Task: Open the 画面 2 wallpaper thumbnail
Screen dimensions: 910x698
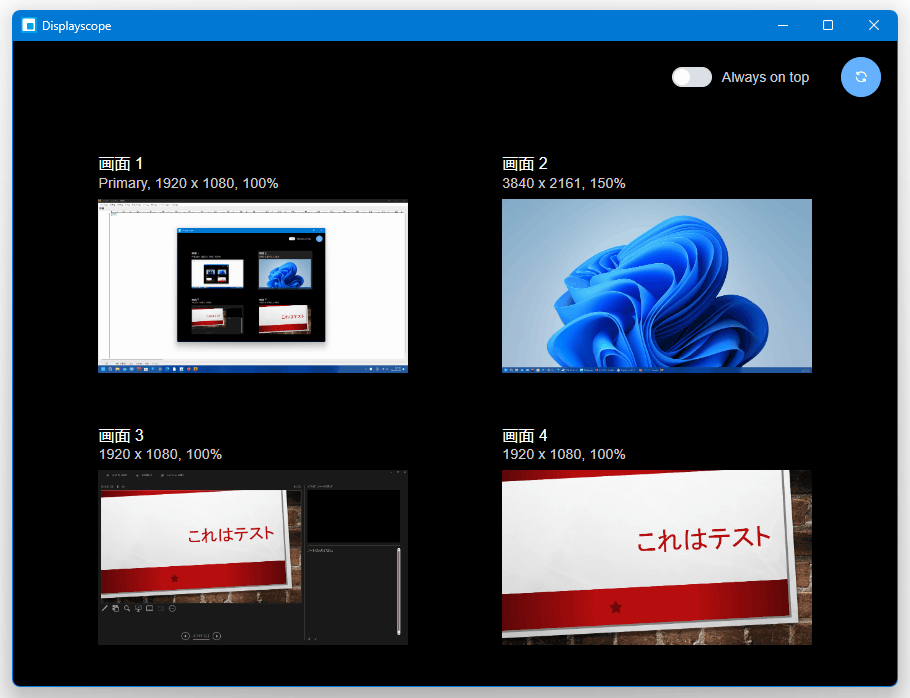Action: [x=656, y=286]
